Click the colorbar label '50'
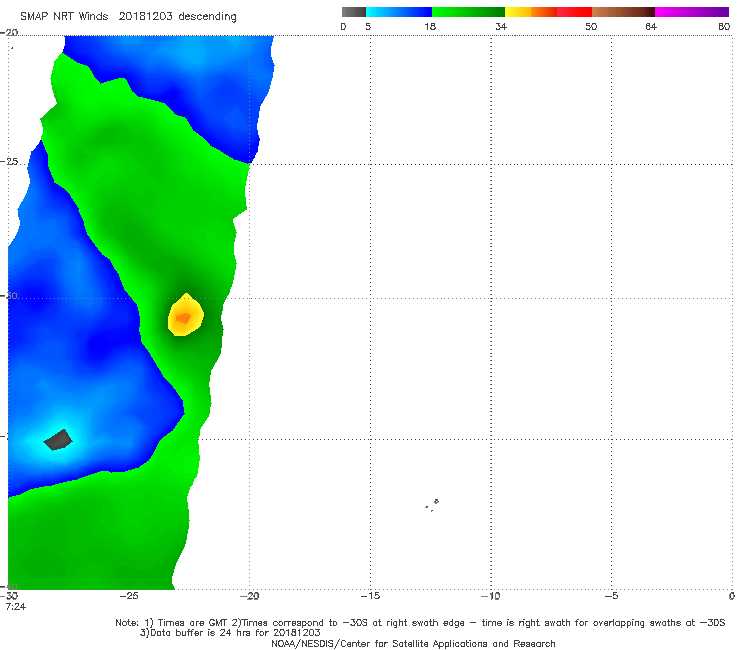The width and height of the screenshot is (740, 650). tap(591, 27)
